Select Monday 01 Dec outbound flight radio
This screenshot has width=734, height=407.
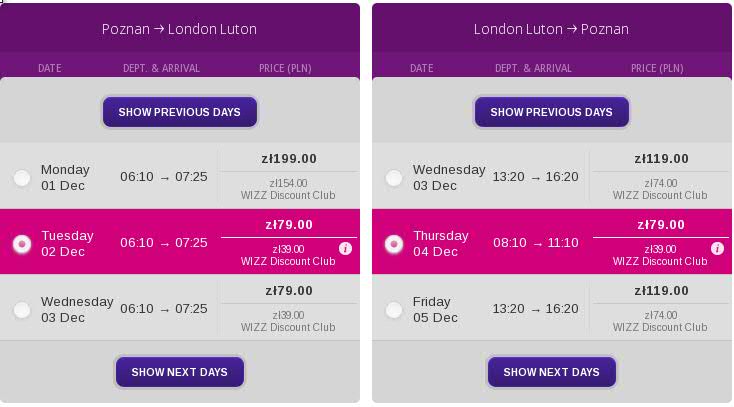tap(22, 178)
